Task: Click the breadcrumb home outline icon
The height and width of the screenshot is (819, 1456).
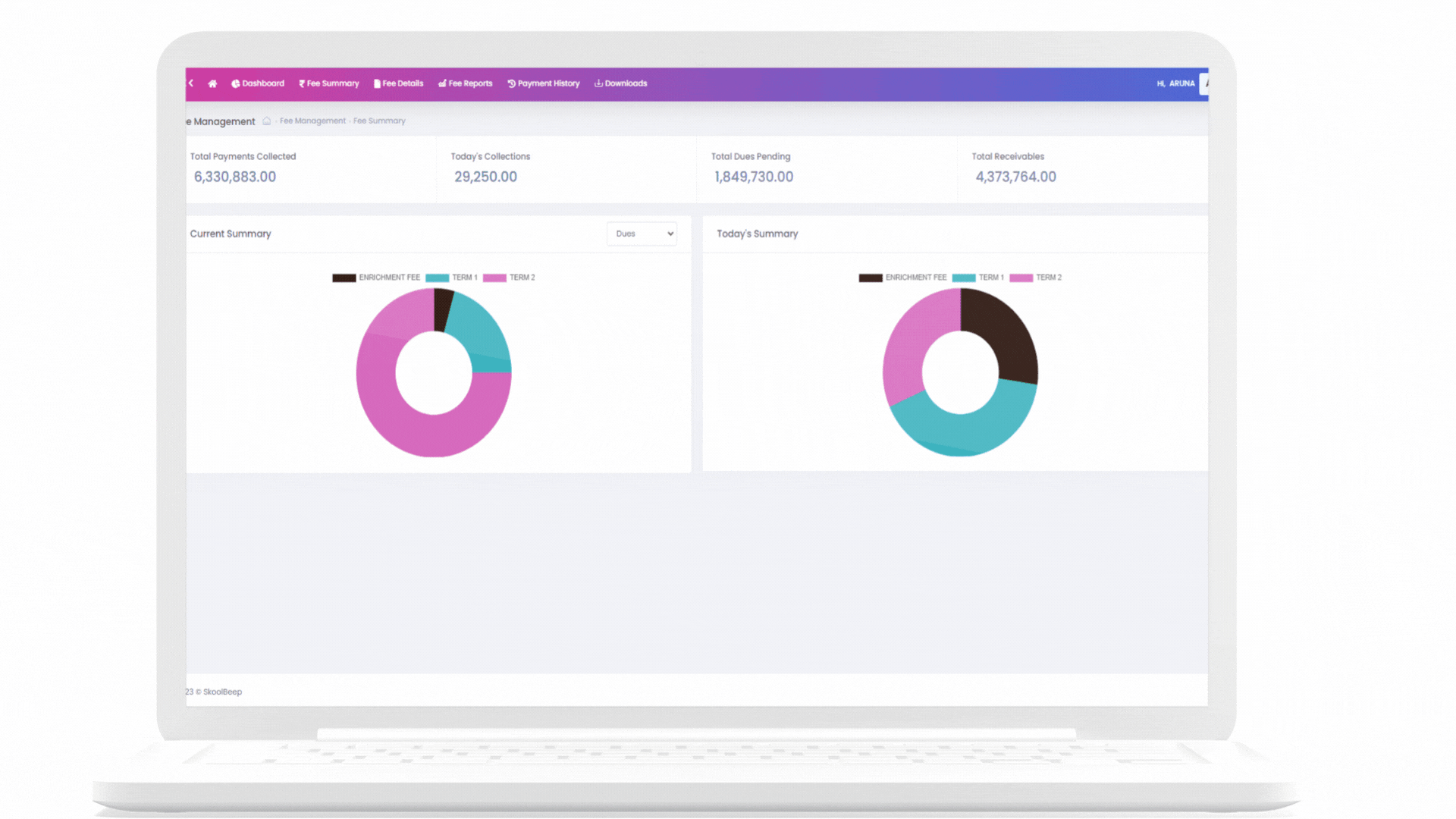Action: (x=267, y=121)
